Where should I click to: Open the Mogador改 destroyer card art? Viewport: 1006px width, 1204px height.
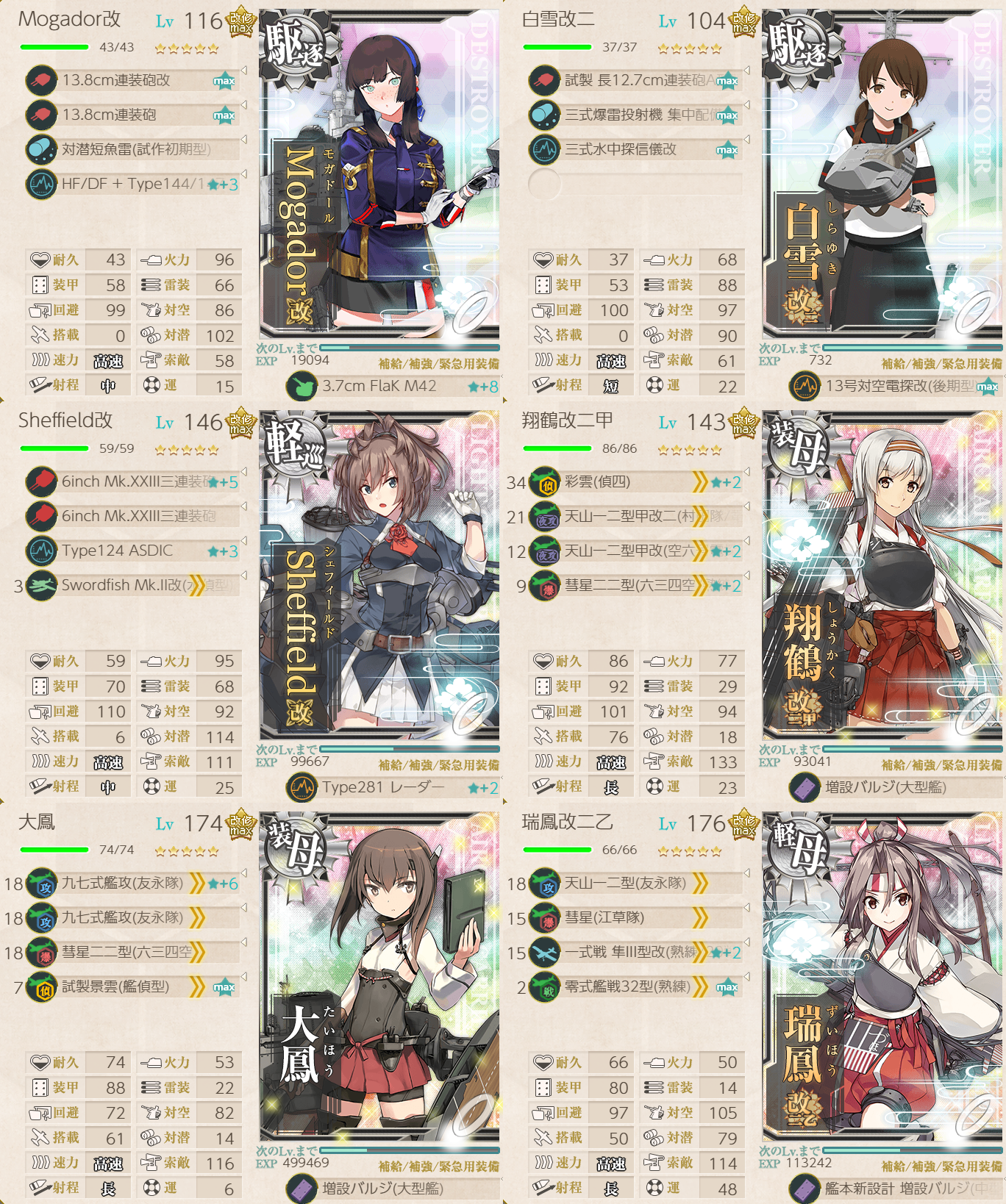coord(379,173)
